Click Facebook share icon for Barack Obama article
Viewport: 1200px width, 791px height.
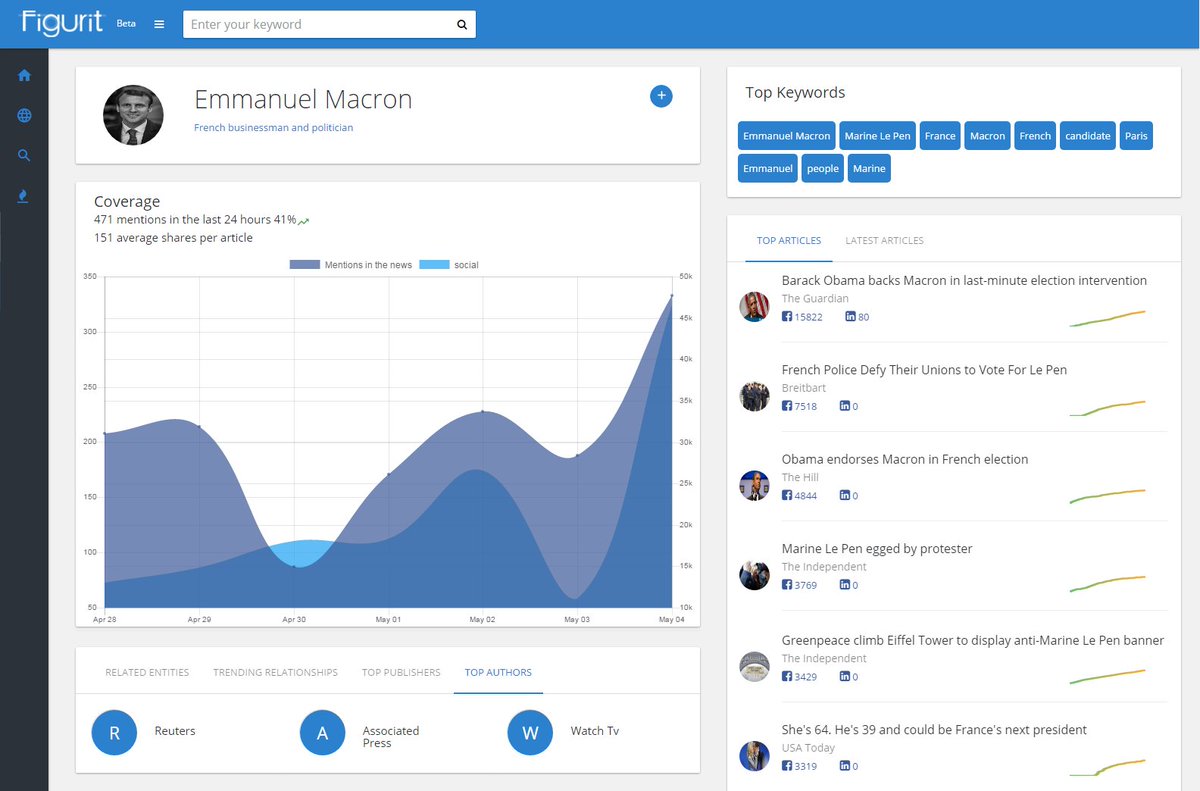tap(787, 317)
